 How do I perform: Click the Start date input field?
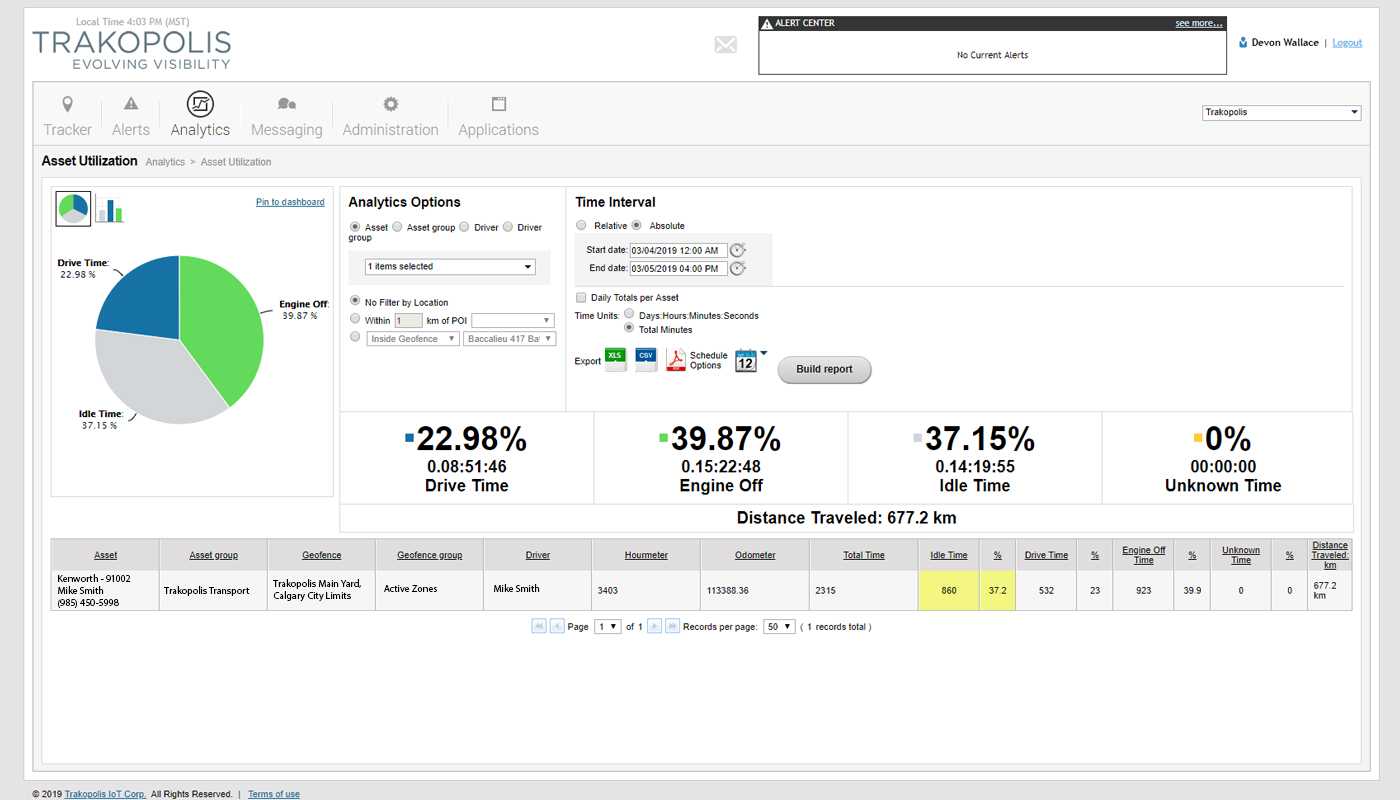678,250
